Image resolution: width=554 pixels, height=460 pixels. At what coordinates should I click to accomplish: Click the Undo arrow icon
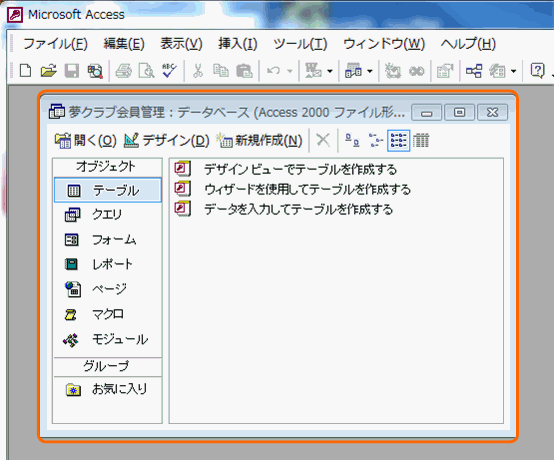[x=273, y=71]
